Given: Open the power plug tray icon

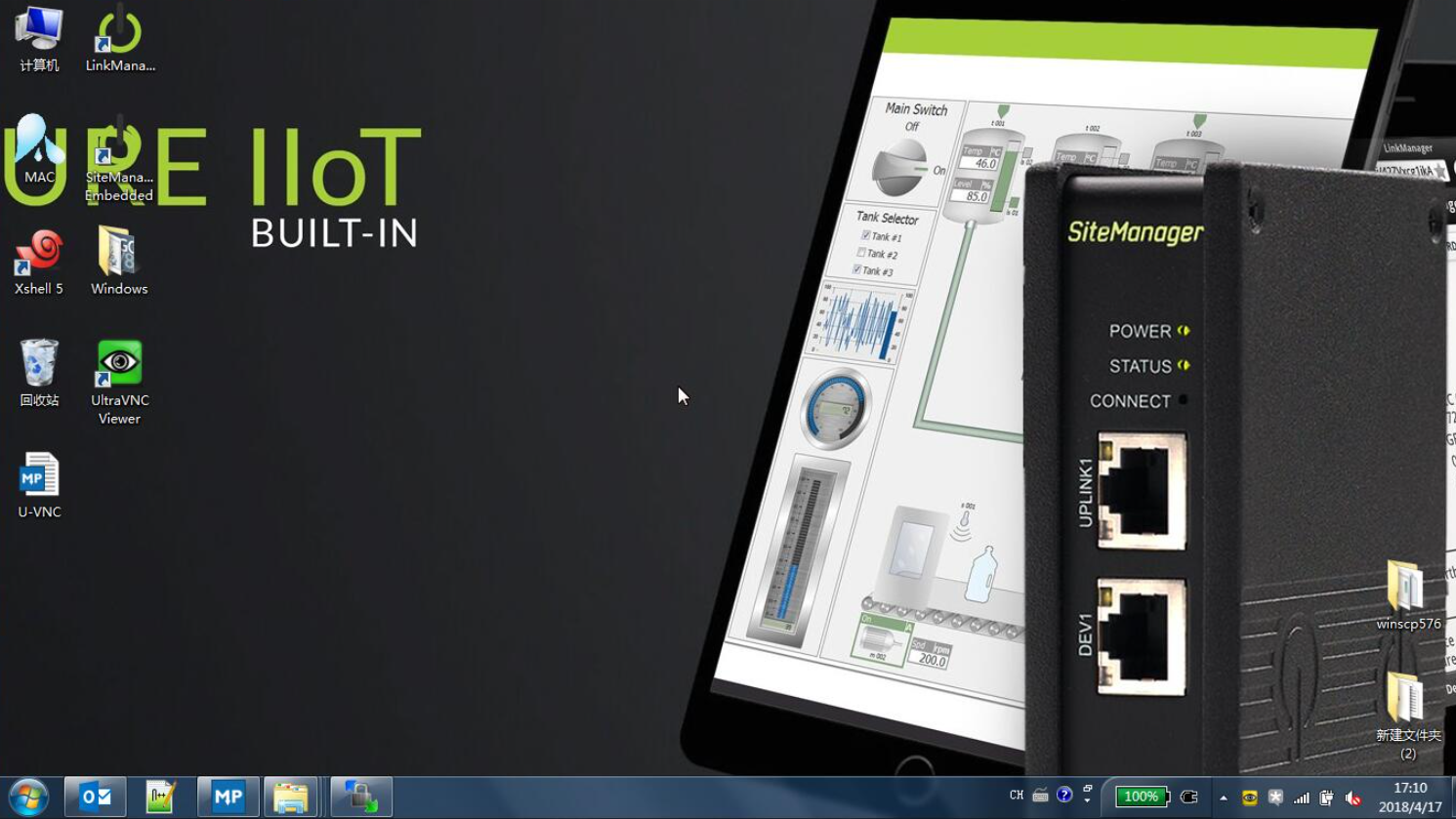Looking at the screenshot, I should pyautogui.click(x=1326, y=799).
